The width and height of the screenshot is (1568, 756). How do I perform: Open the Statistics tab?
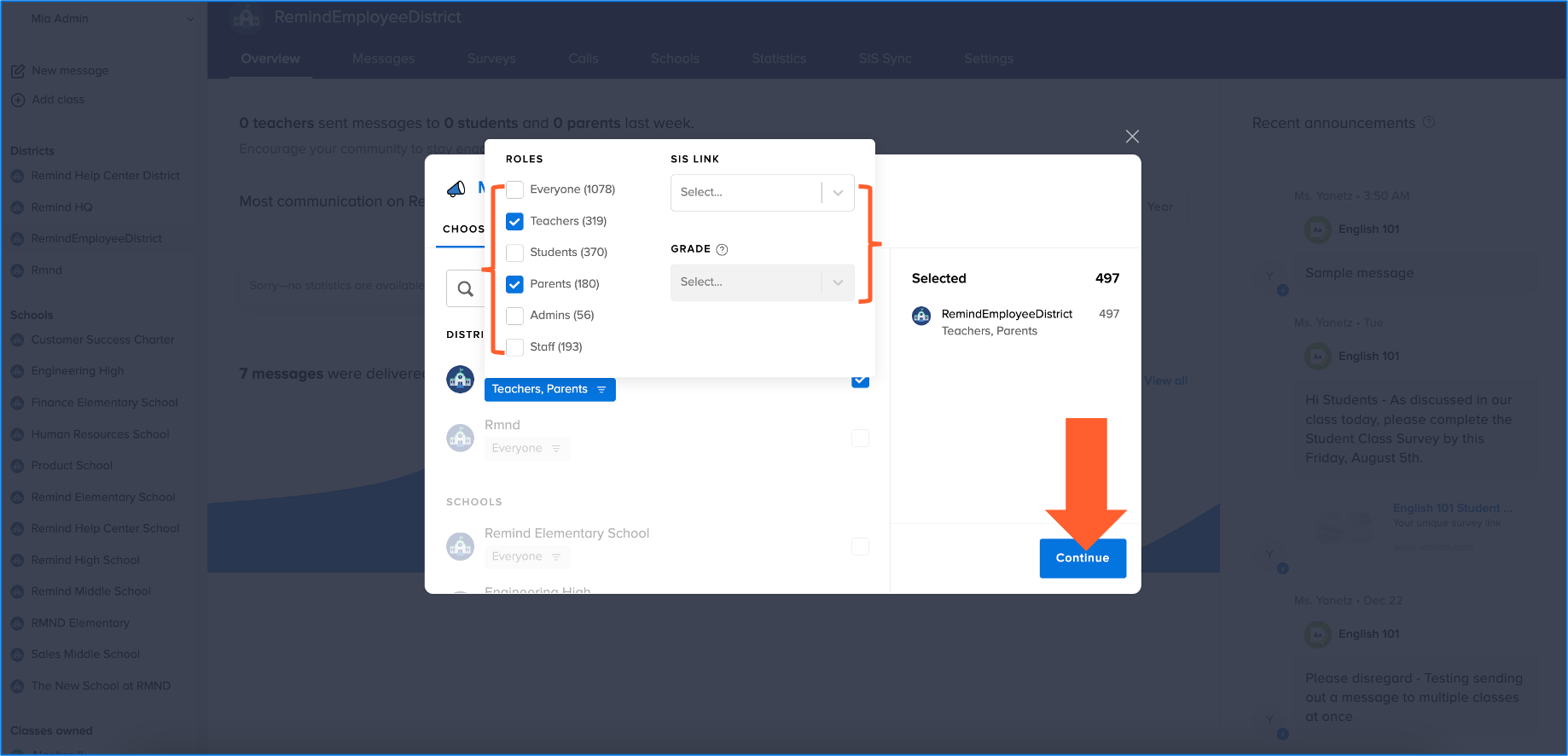pyautogui.click(x=778, y=59)
